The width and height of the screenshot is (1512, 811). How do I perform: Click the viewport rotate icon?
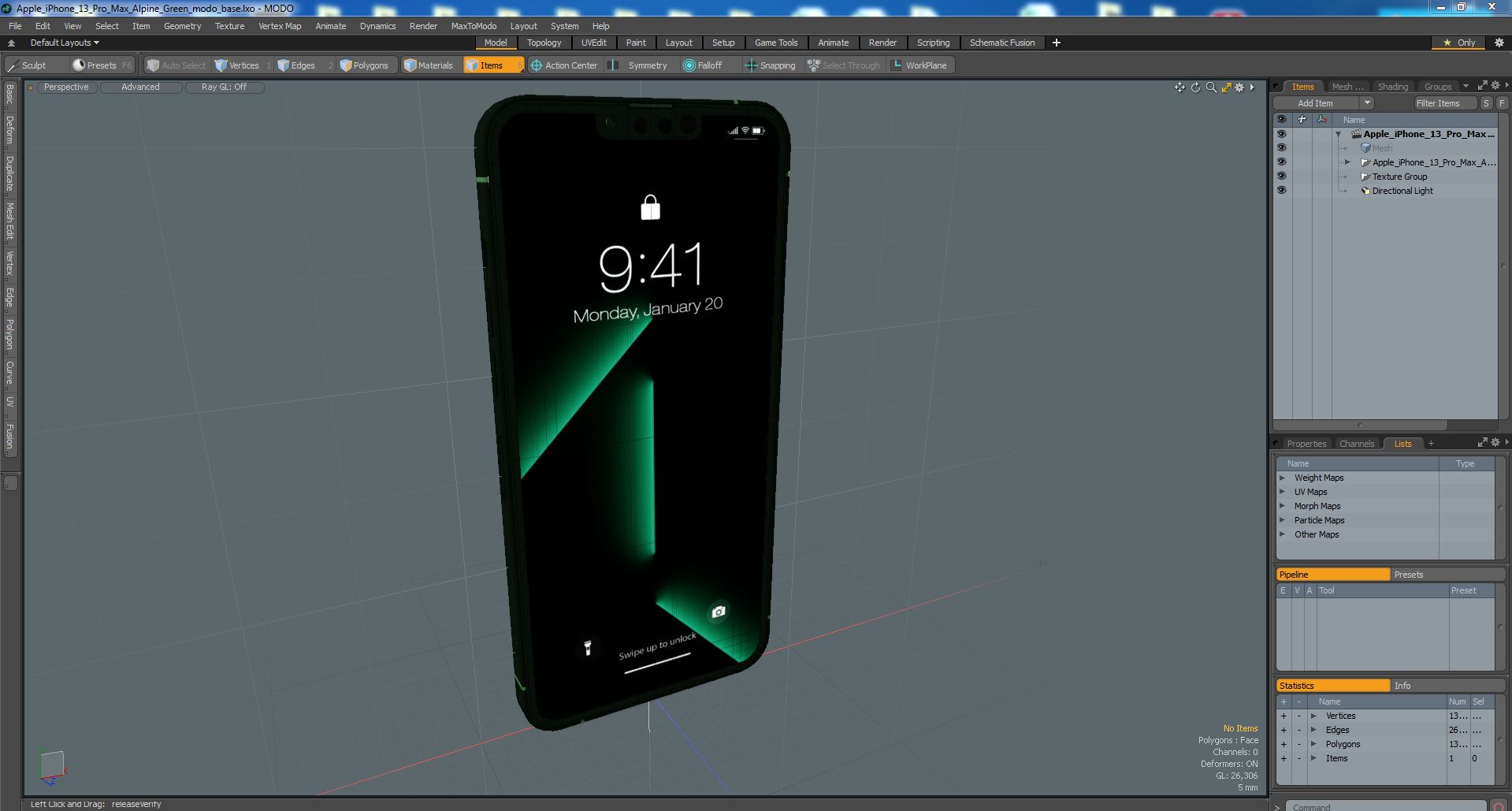tap(1195, 87)
